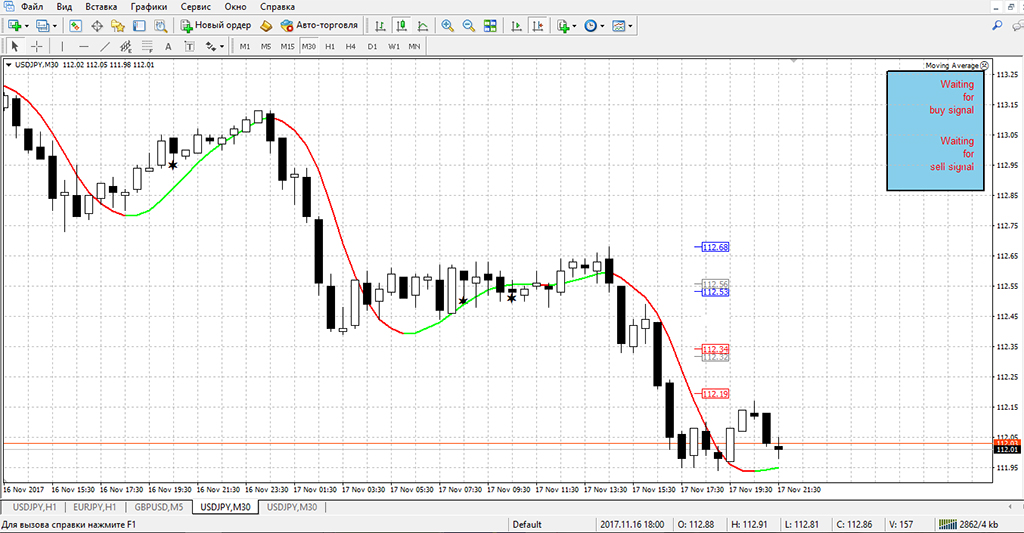The height and width of the screenshot is (533, 1024).
Task: Switch to the EURJPY,H1 chart tab
Action: pyautogui.click(x=95, y=507)
